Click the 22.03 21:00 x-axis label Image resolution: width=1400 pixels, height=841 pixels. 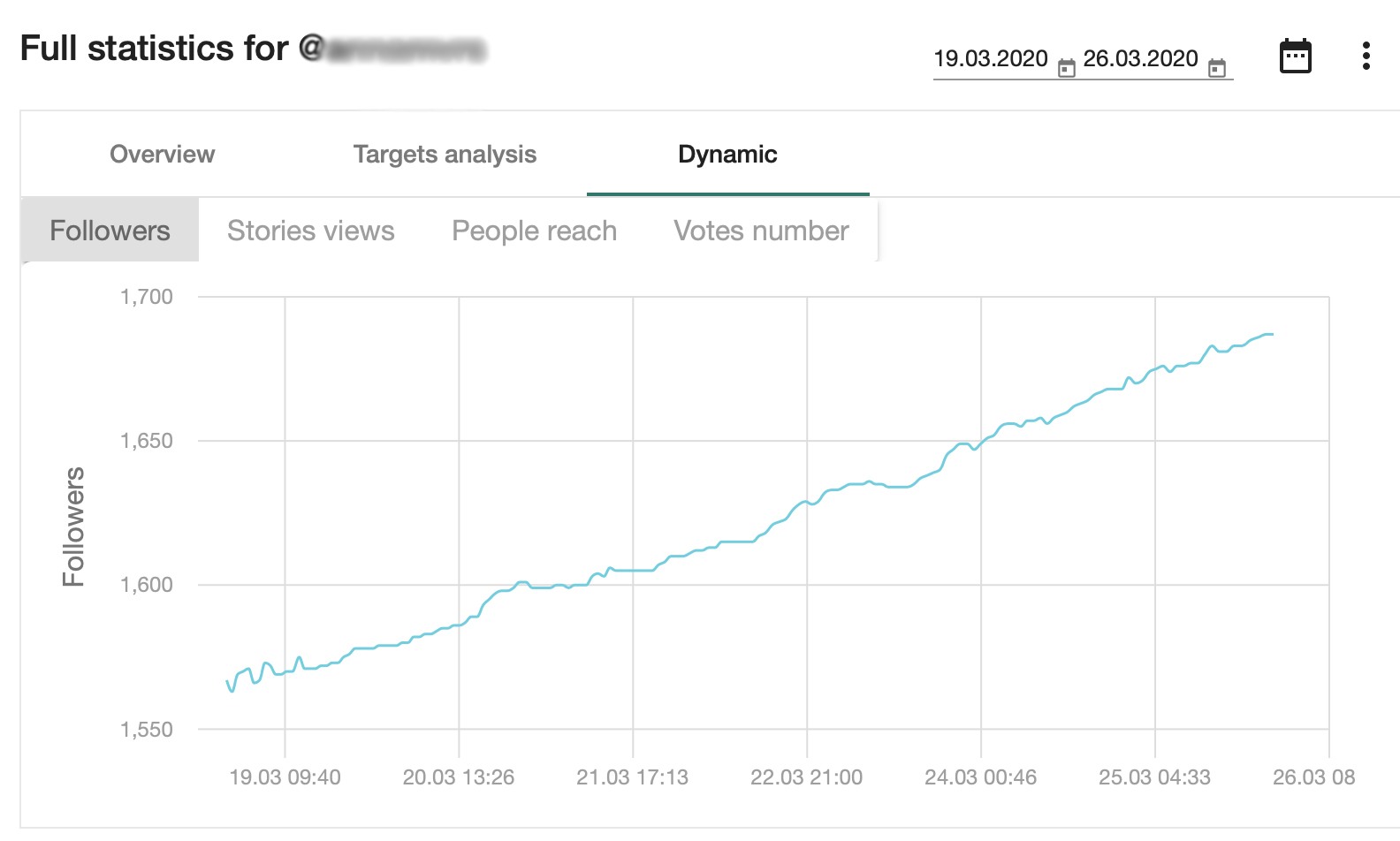[x=806, y=777]
